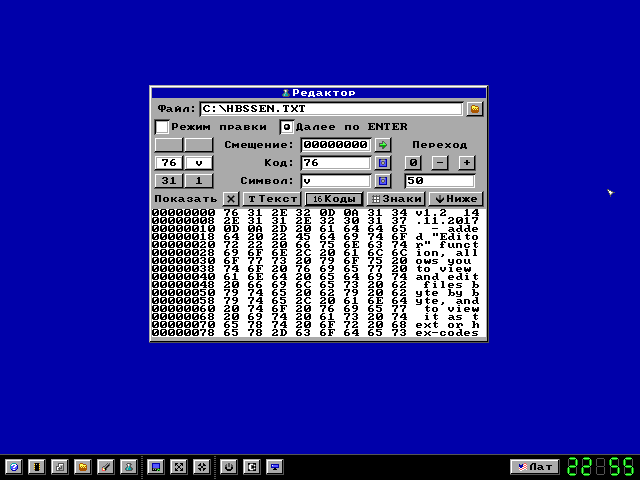Click the green arrow beside Смещение field

tap(382, 145)
